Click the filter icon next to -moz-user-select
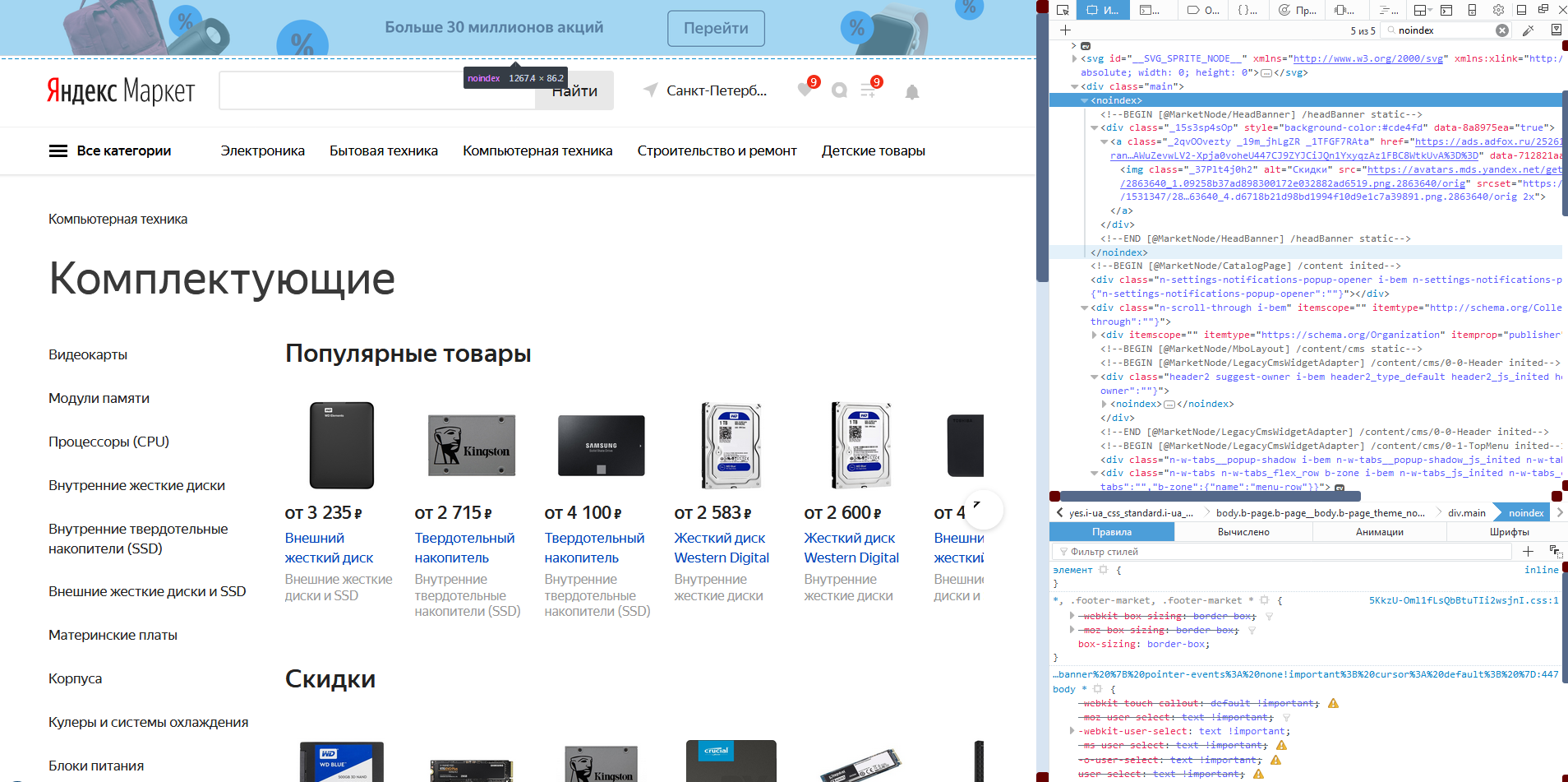Image resolution: width=1568 pixels, height=782 pixels. (x=1286, y=717)
